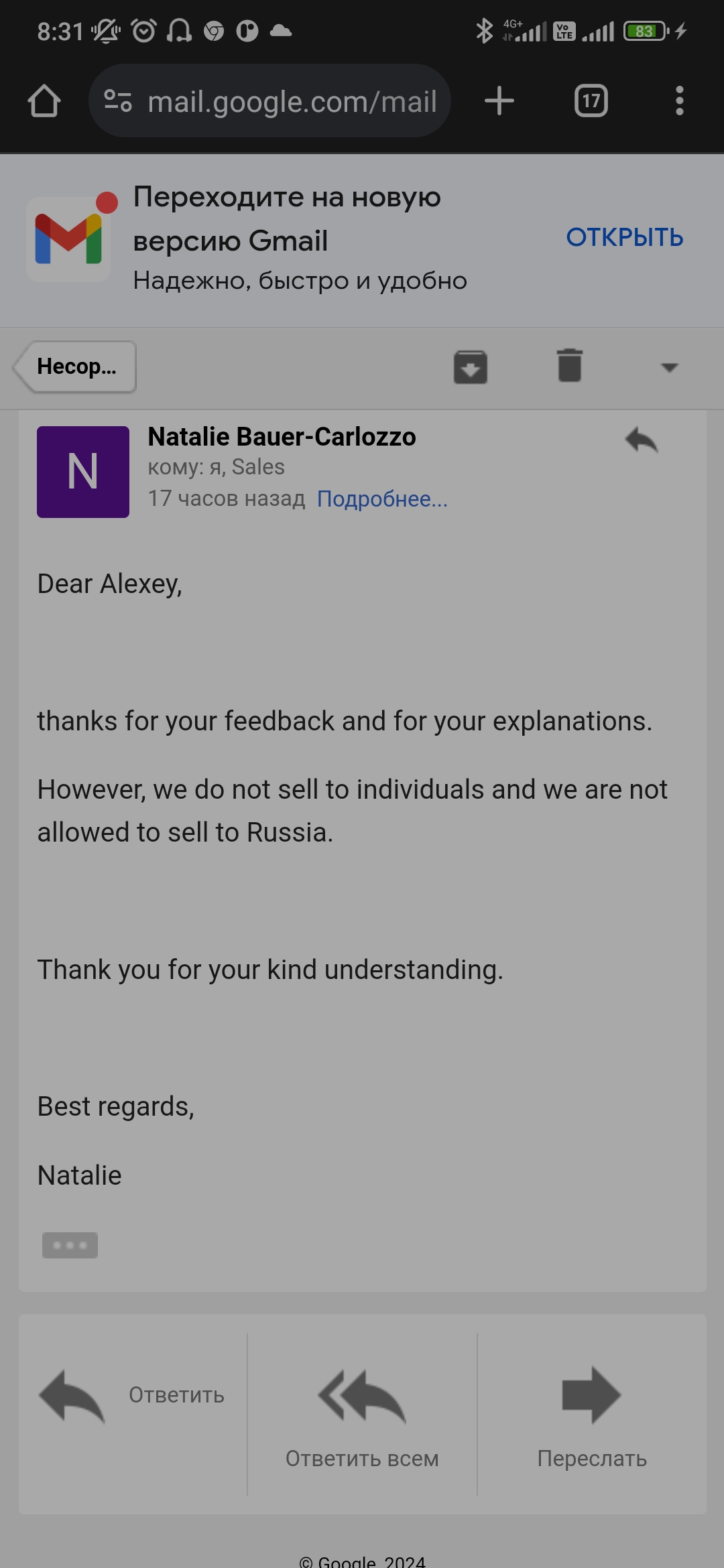Tap the browser home icon
Screen dimensions: 724x1568
44,101
